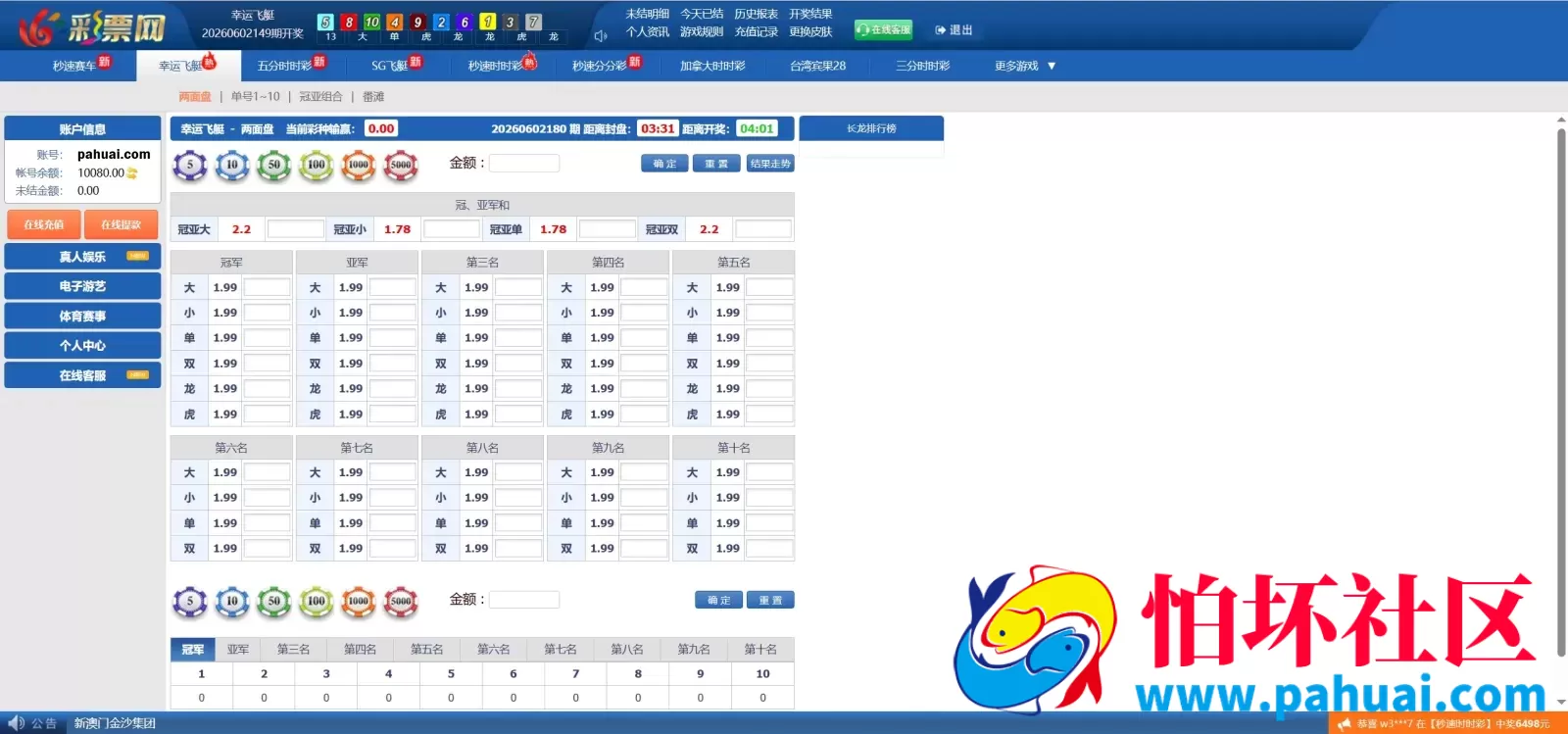Select the 亚军 statistics tab at bottom

tap(238, 650)
